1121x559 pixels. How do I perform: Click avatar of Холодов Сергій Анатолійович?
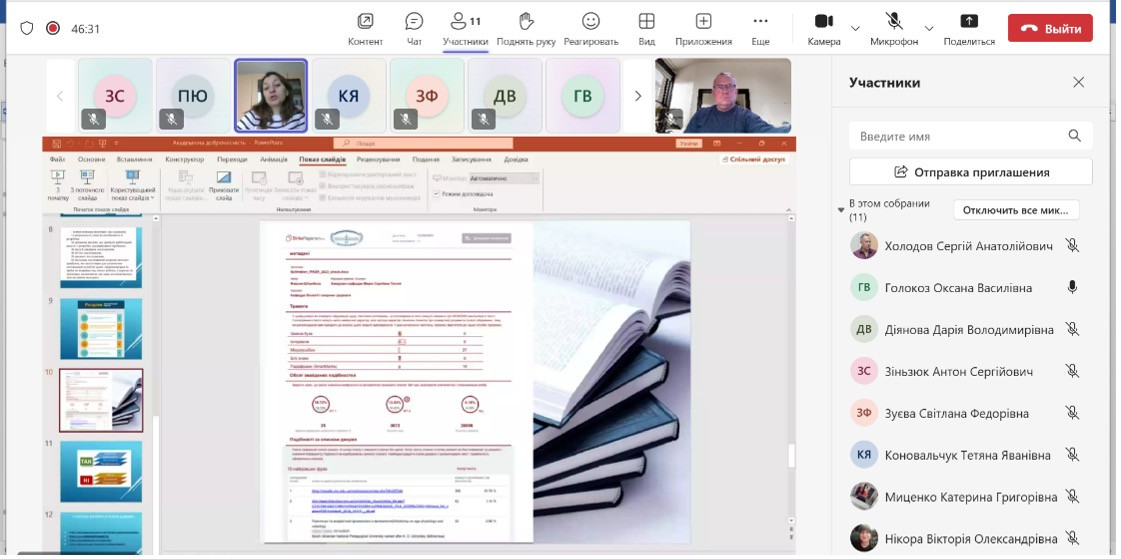click(864, 246)
